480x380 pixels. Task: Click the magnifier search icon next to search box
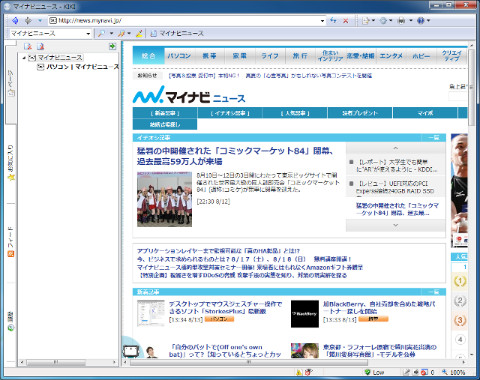101,33
